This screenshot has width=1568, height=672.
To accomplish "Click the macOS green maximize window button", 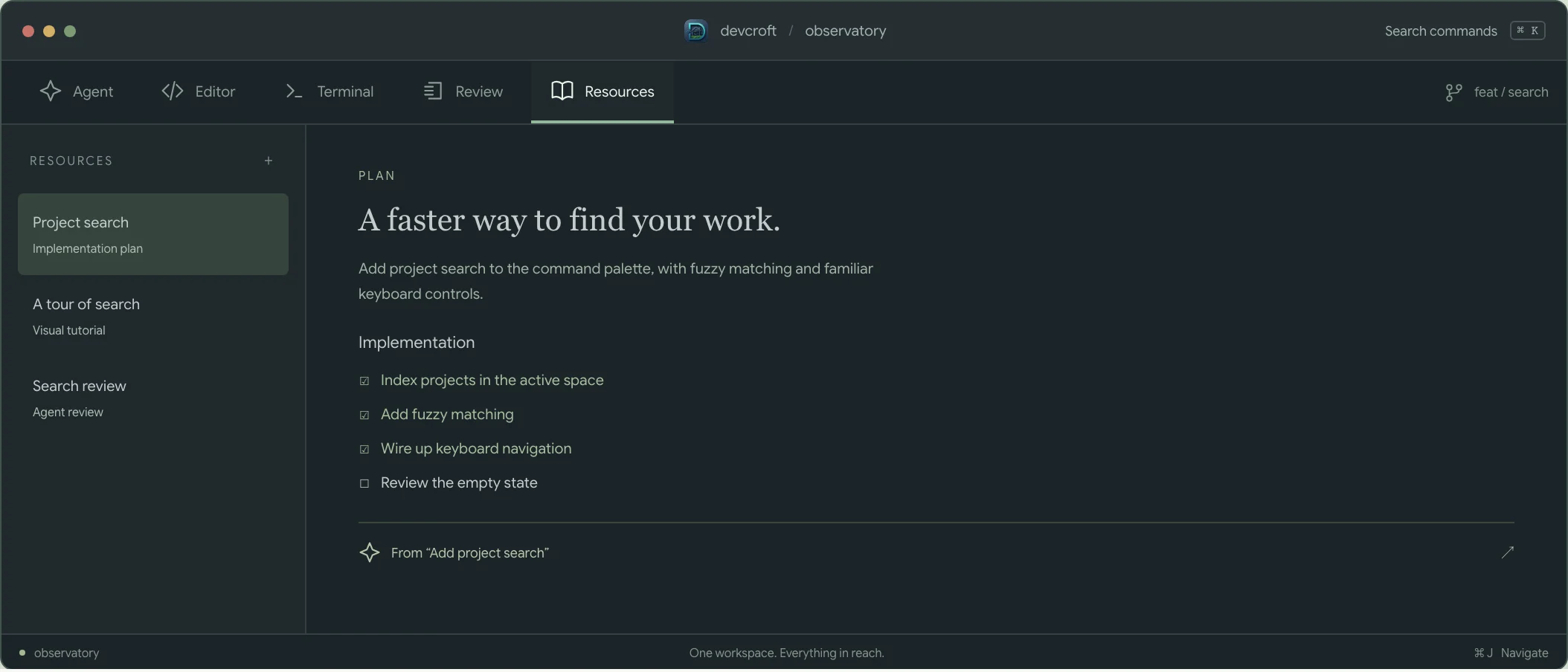I will [70, 31].
